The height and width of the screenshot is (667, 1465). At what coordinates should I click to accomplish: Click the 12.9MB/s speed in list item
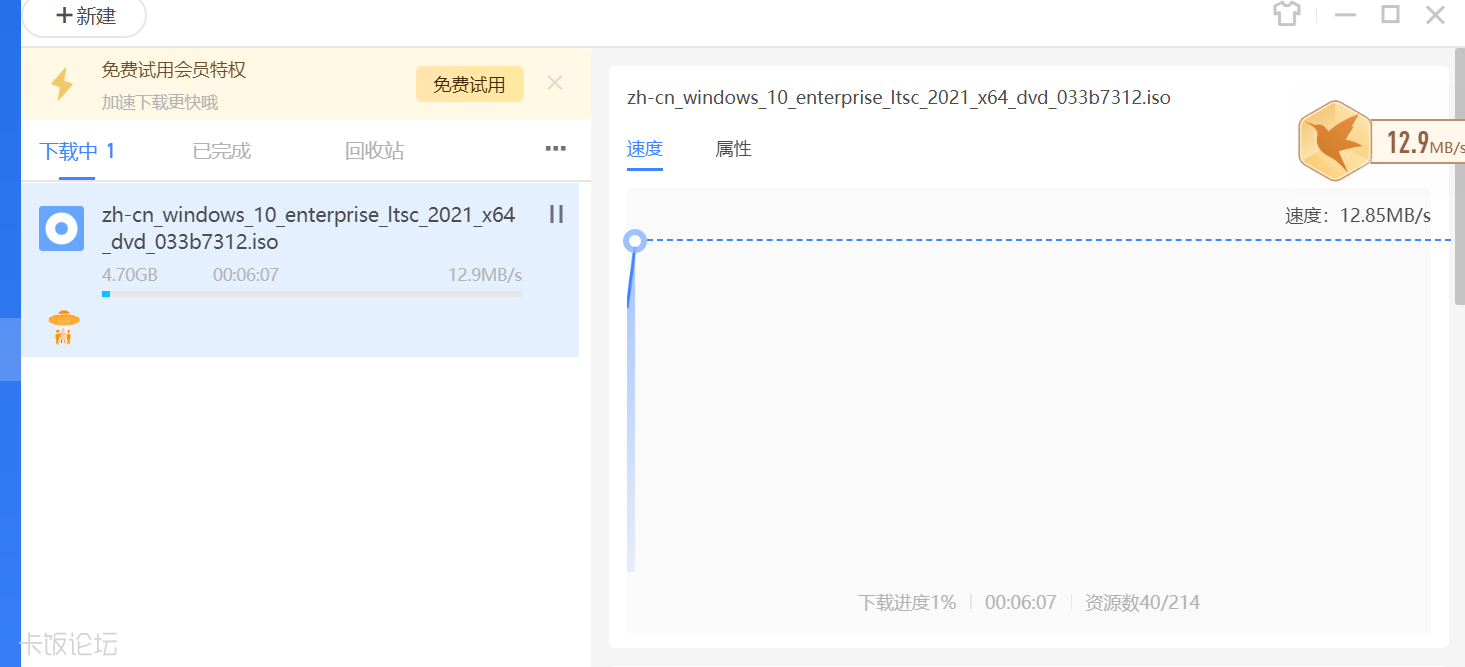(x=485, y=275)
